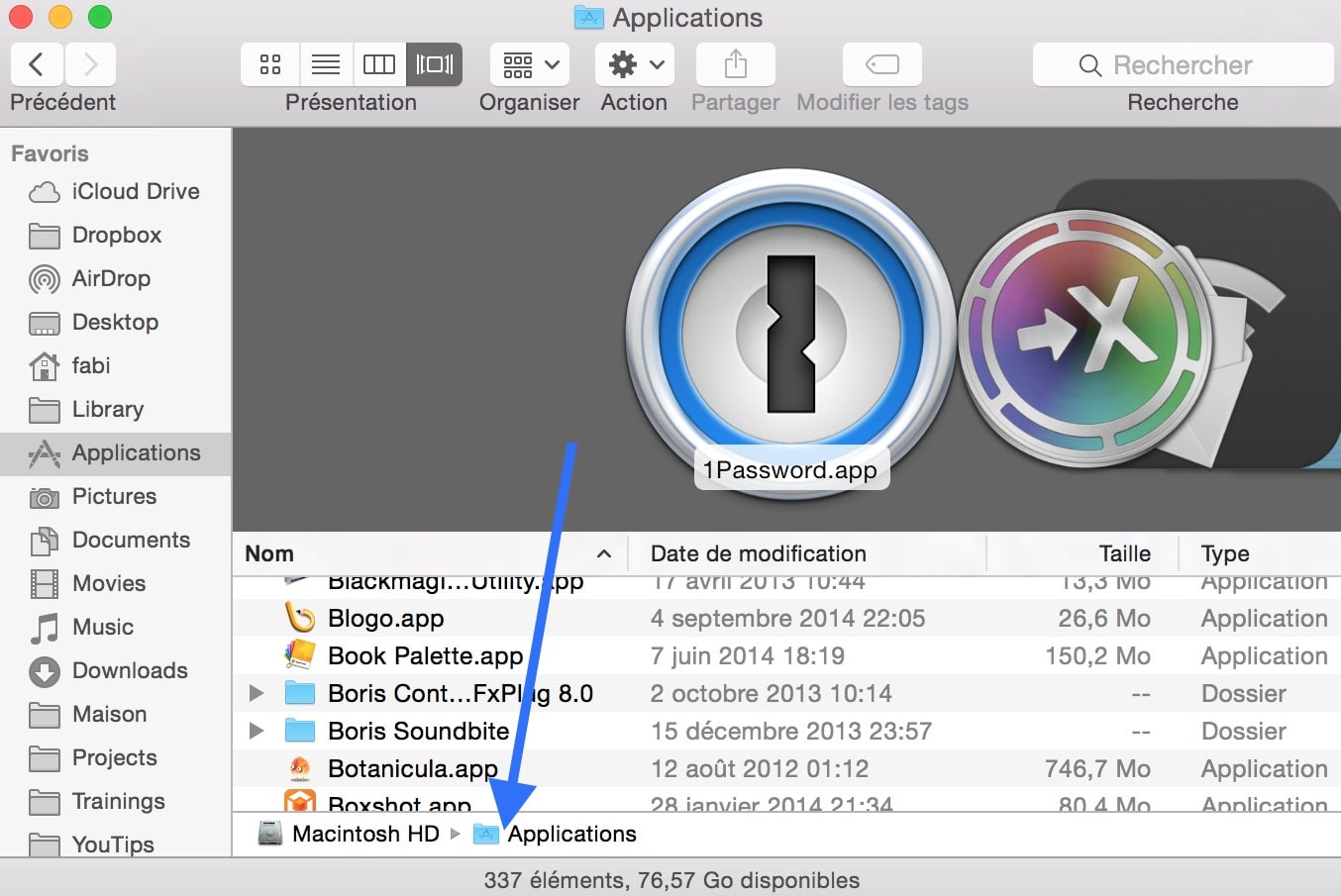Click the 150,2 Mo size cell
This screenshot has width=1341, height=896.
pyautogui.click(x=1097, y=655)
